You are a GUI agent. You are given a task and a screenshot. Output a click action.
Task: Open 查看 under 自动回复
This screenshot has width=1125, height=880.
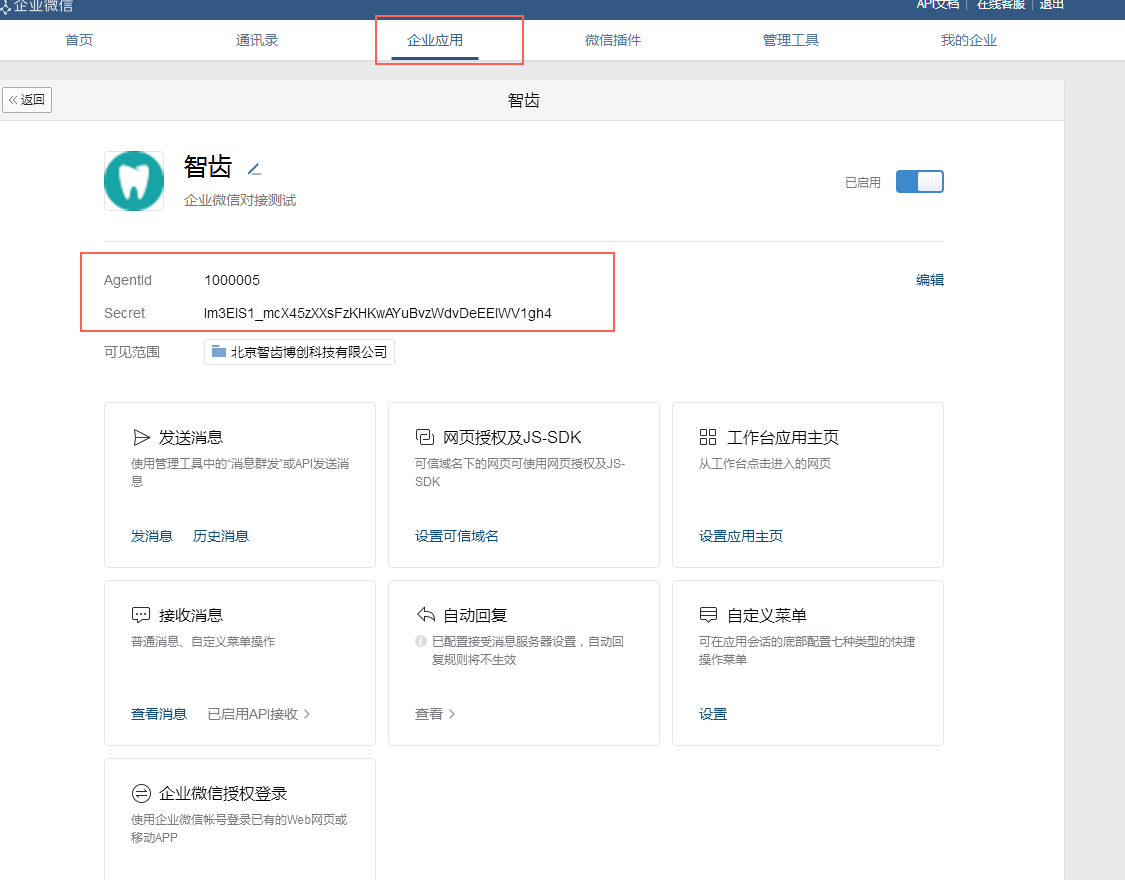click(x=435, y=714)
